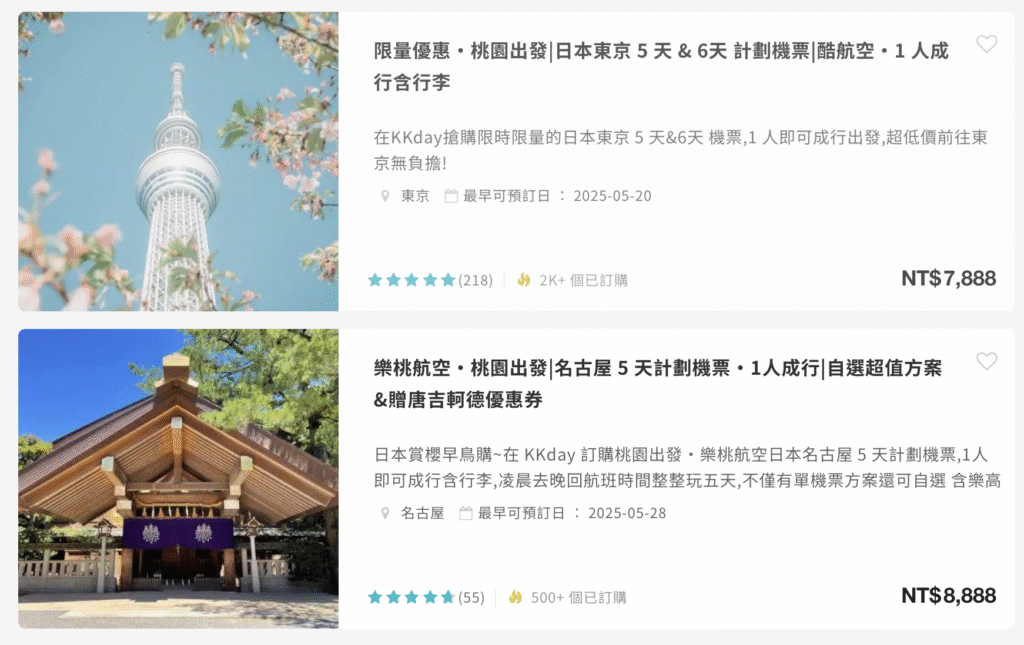Favorite the Nagoya flight ticket with heart icon
The image size is (1024, 645).
point(986,361)
